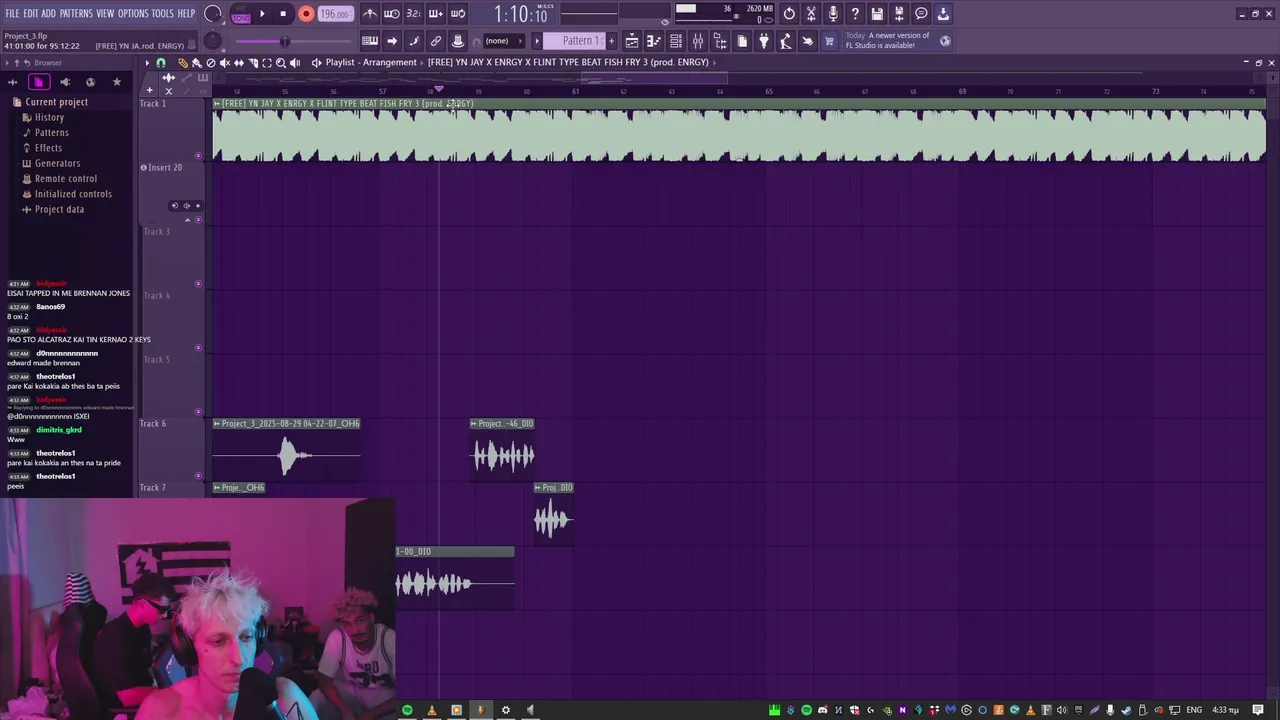Toggle typing keyboard to piano icon
The height and width of the screenshot is (720, 1280).
pos(370,41)
